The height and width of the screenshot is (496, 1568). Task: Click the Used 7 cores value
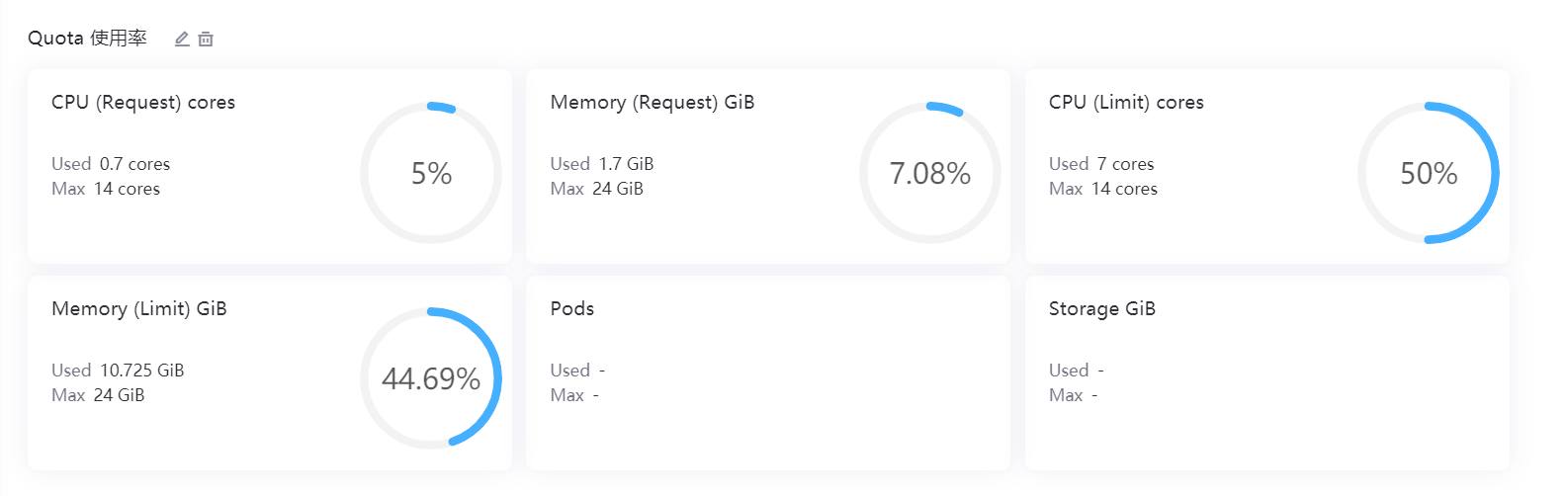pos(1125,164)
